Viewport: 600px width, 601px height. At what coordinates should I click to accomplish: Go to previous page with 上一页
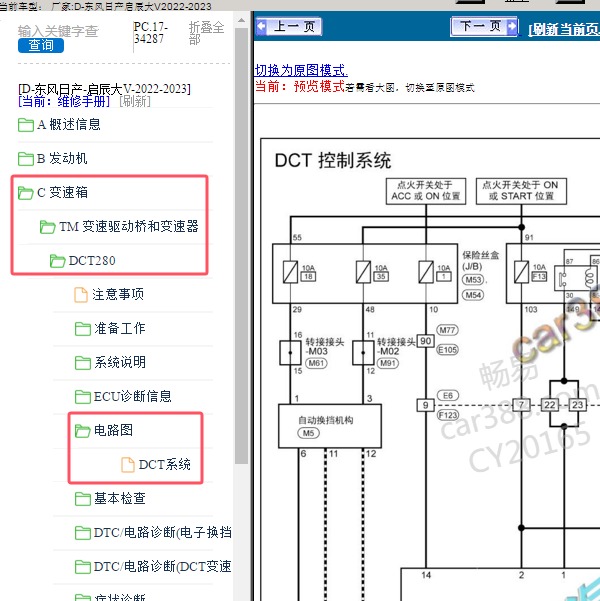pyautogui.click(x=289, y=26)
